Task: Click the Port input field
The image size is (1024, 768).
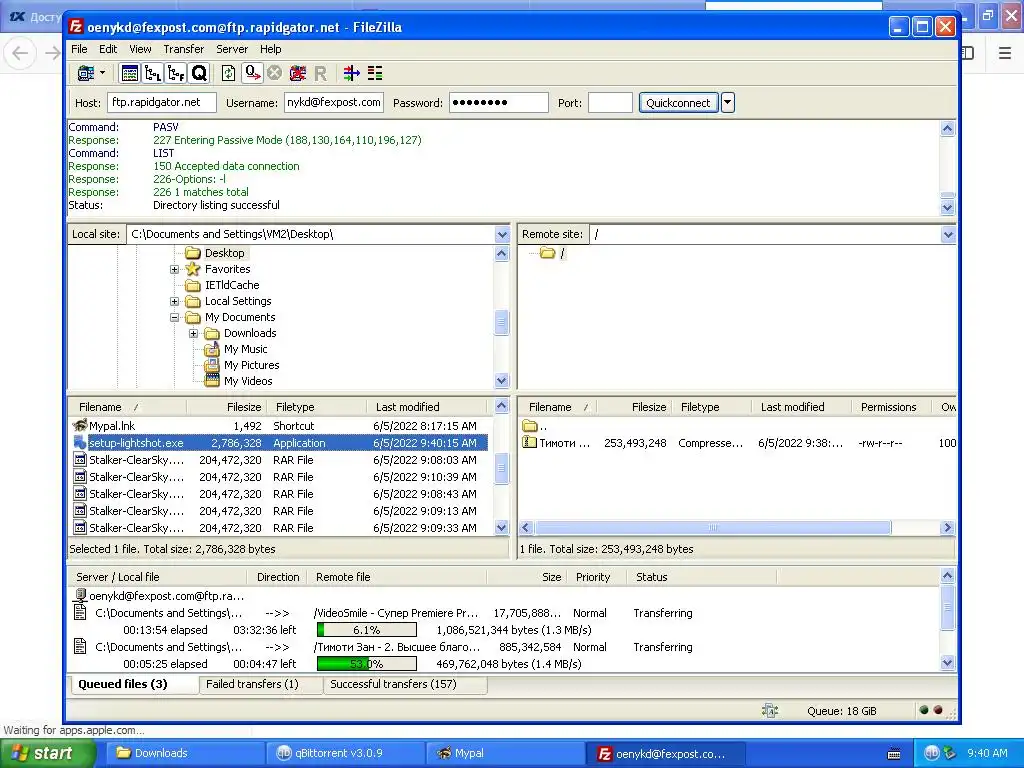Action: coord(610,103)
